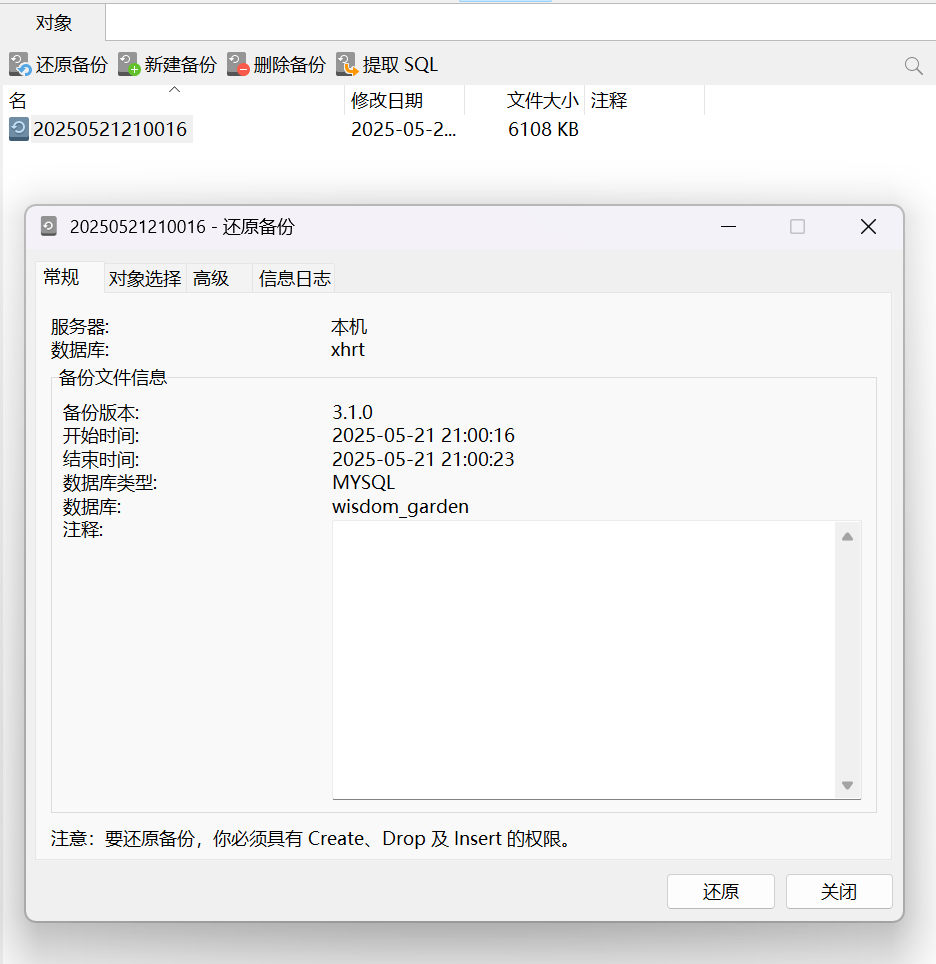The height and width of the screenshot is (964, 936).
Task: Click the 注释 text area scrollbar up arrow
Action: click(x=847, y=536)
